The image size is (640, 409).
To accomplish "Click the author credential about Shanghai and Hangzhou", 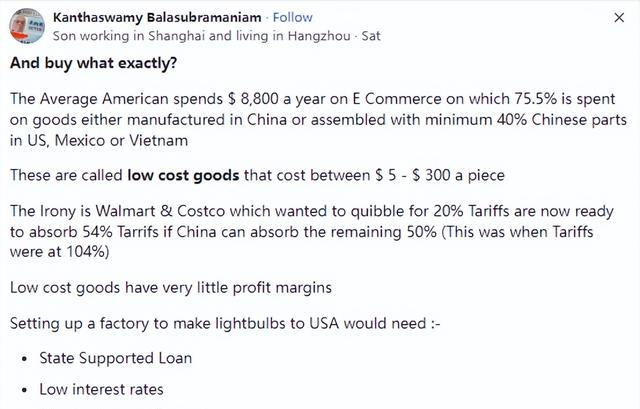I will (200, 34).
